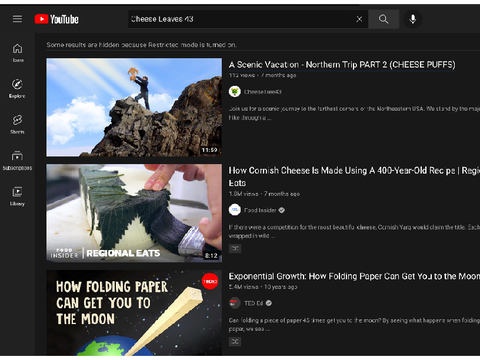Viewport: 480px width, 360px height.
Task: Open the How Cornish Cheese Is Made title
Action: [x=354, y=177]
